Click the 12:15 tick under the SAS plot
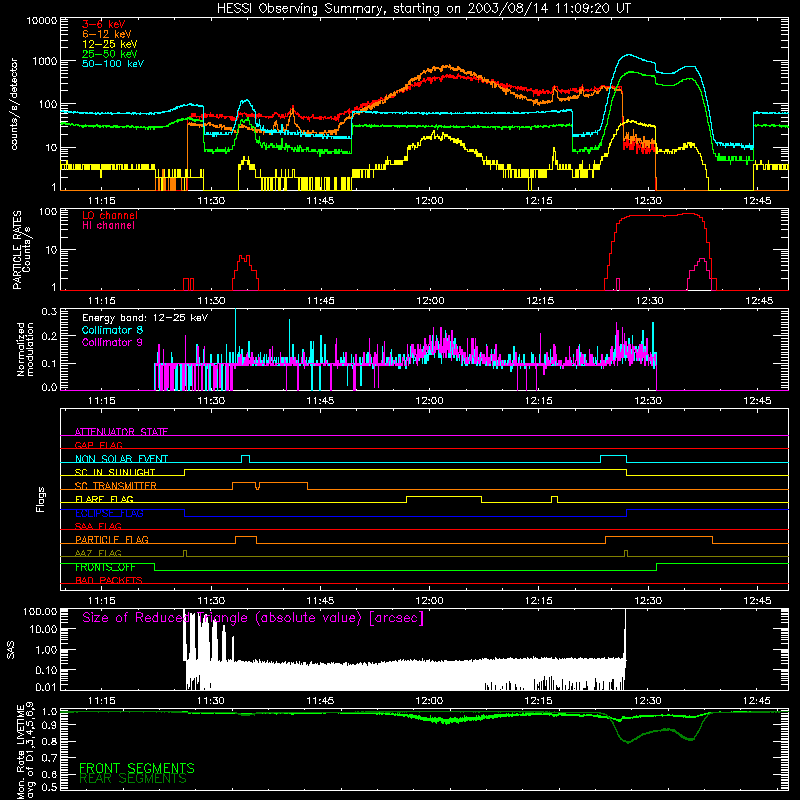The width and height of the screenshot is (800, 800). point(538,701)
